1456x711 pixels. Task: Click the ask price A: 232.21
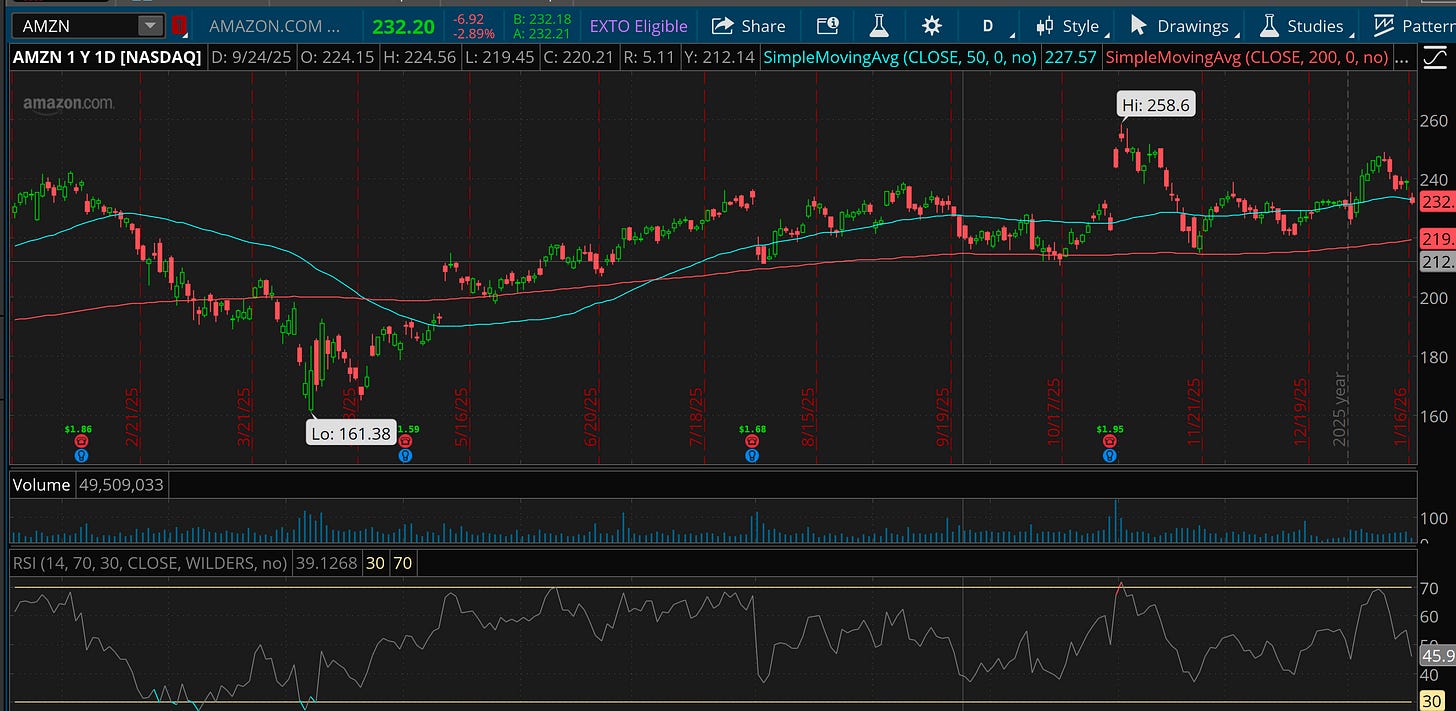point(543,33)
